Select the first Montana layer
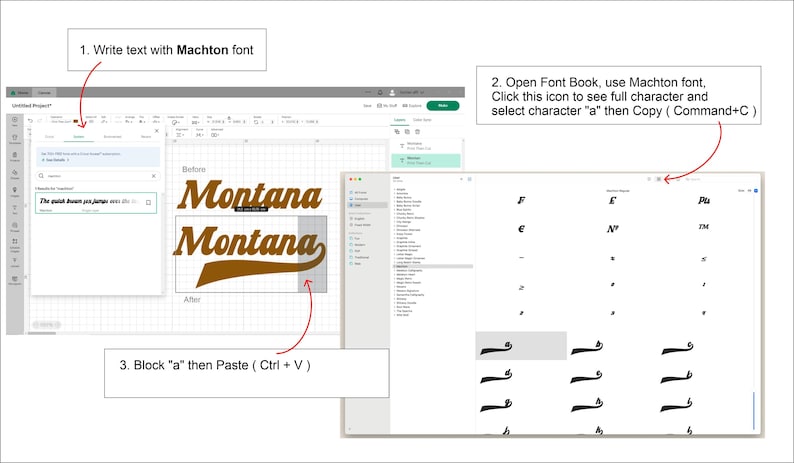Viewport: 794px width, 463px height. 426,146
